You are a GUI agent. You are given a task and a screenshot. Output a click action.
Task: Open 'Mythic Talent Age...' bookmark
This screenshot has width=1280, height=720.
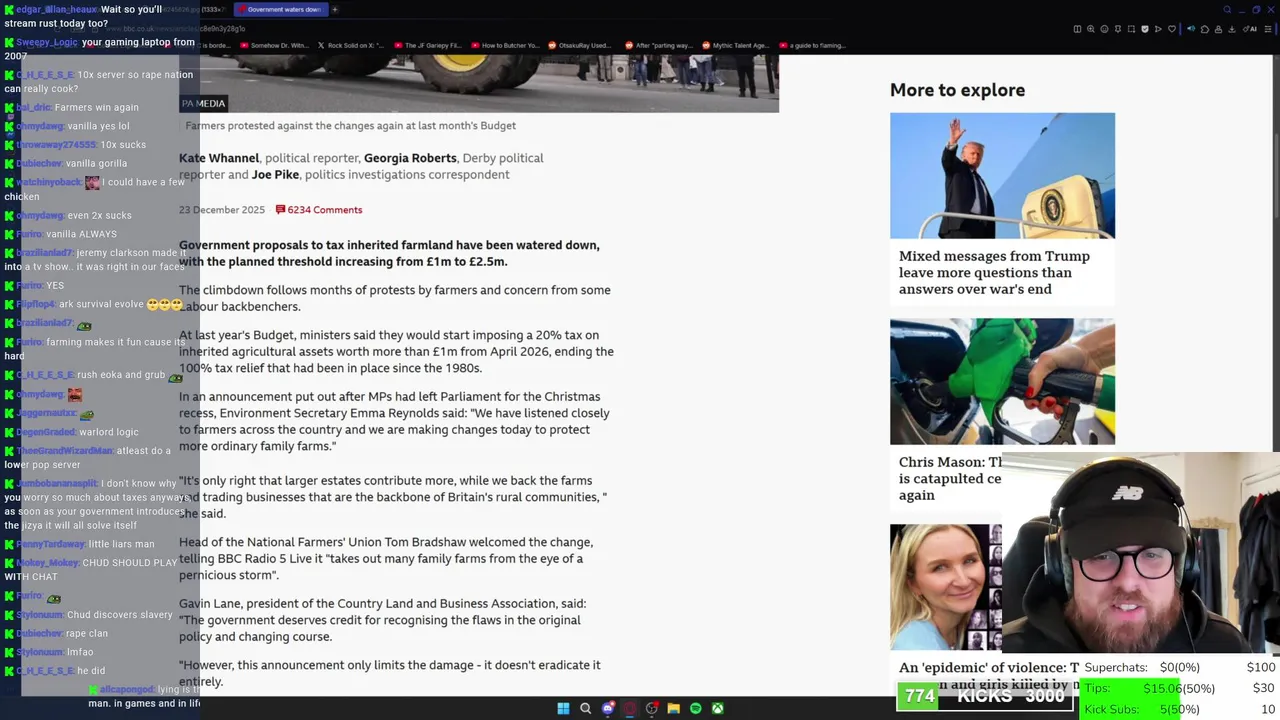(735, 45)
